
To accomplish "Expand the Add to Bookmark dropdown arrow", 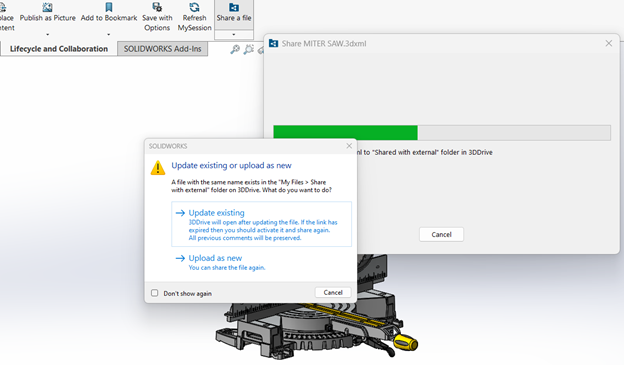I will coord(109,35).
